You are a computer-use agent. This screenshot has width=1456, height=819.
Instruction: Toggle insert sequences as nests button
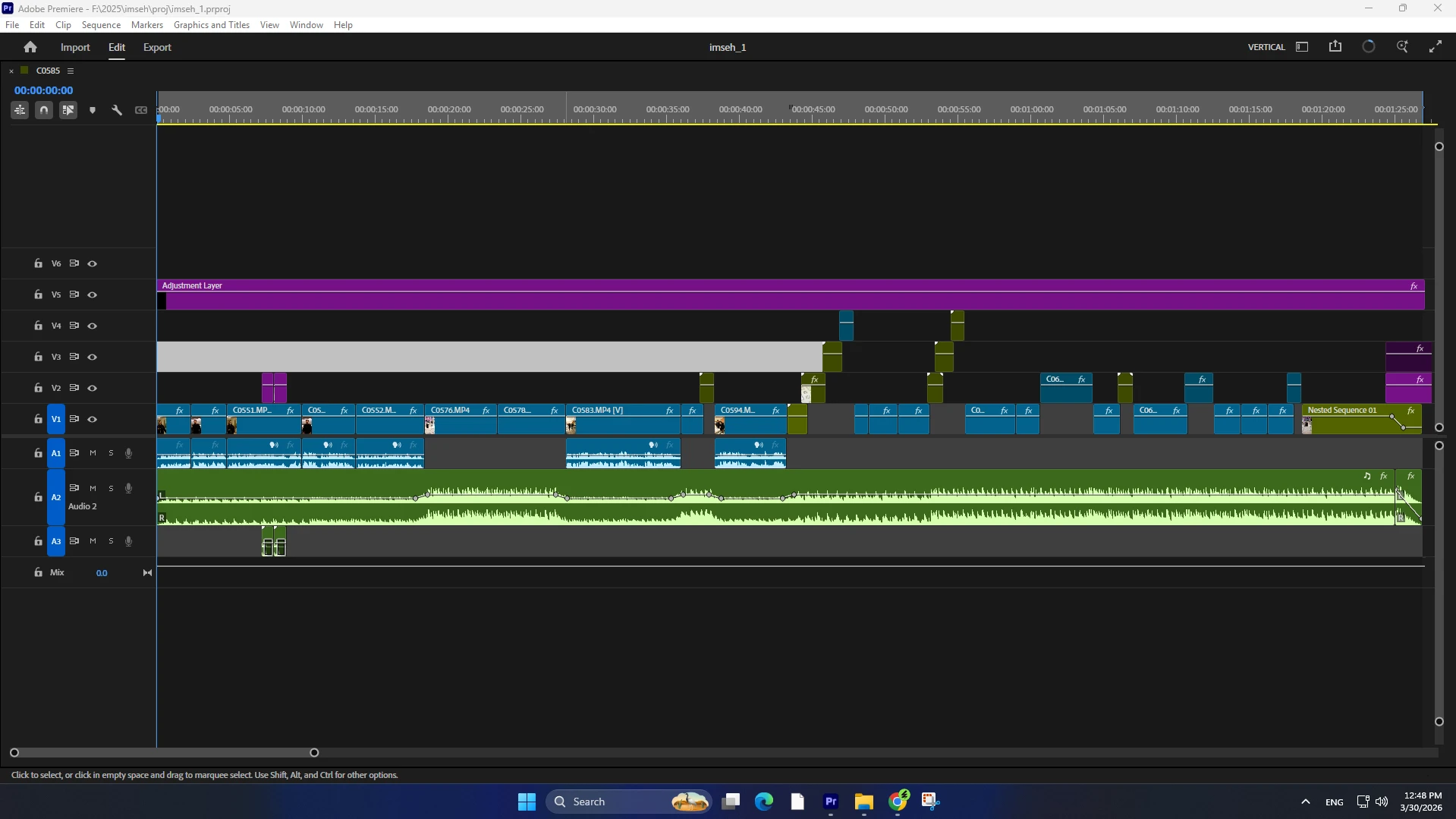(x=20, y=110)
